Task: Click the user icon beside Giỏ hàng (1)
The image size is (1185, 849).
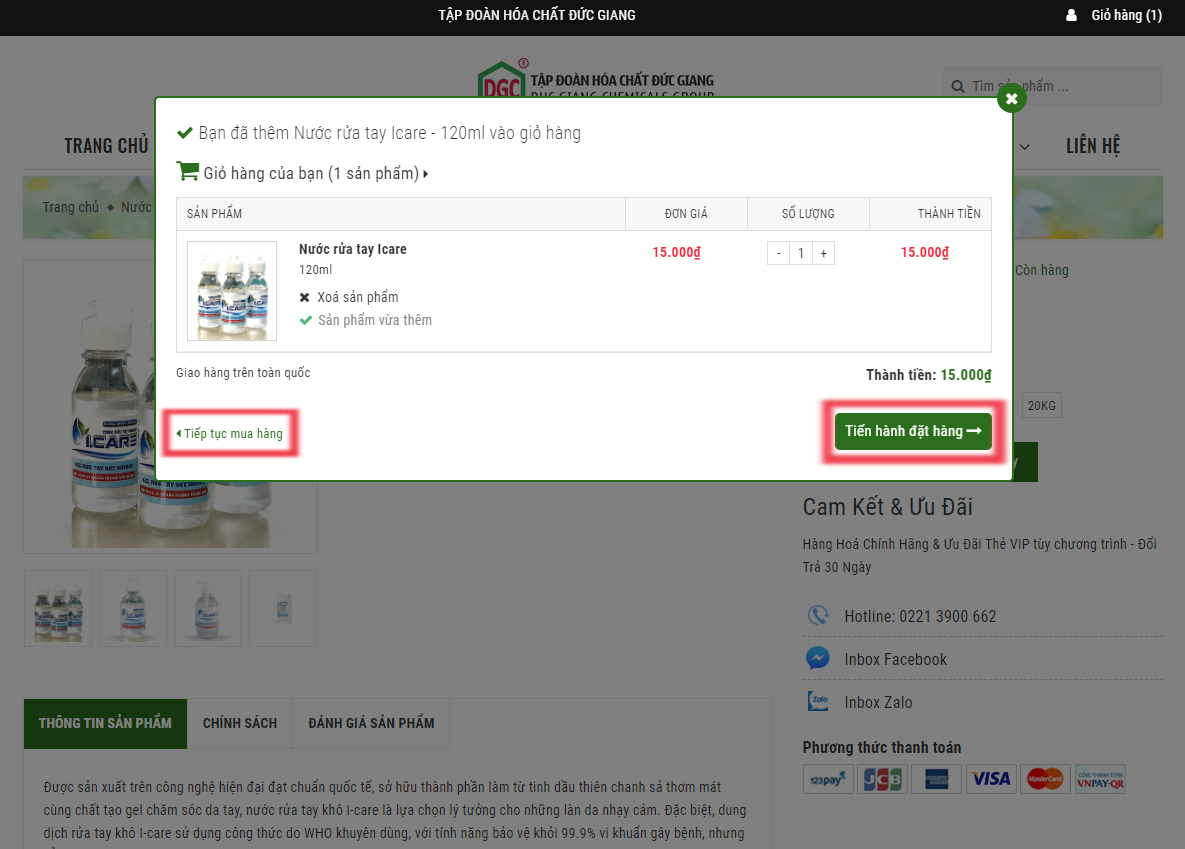Action: (x=1071, y=15)
